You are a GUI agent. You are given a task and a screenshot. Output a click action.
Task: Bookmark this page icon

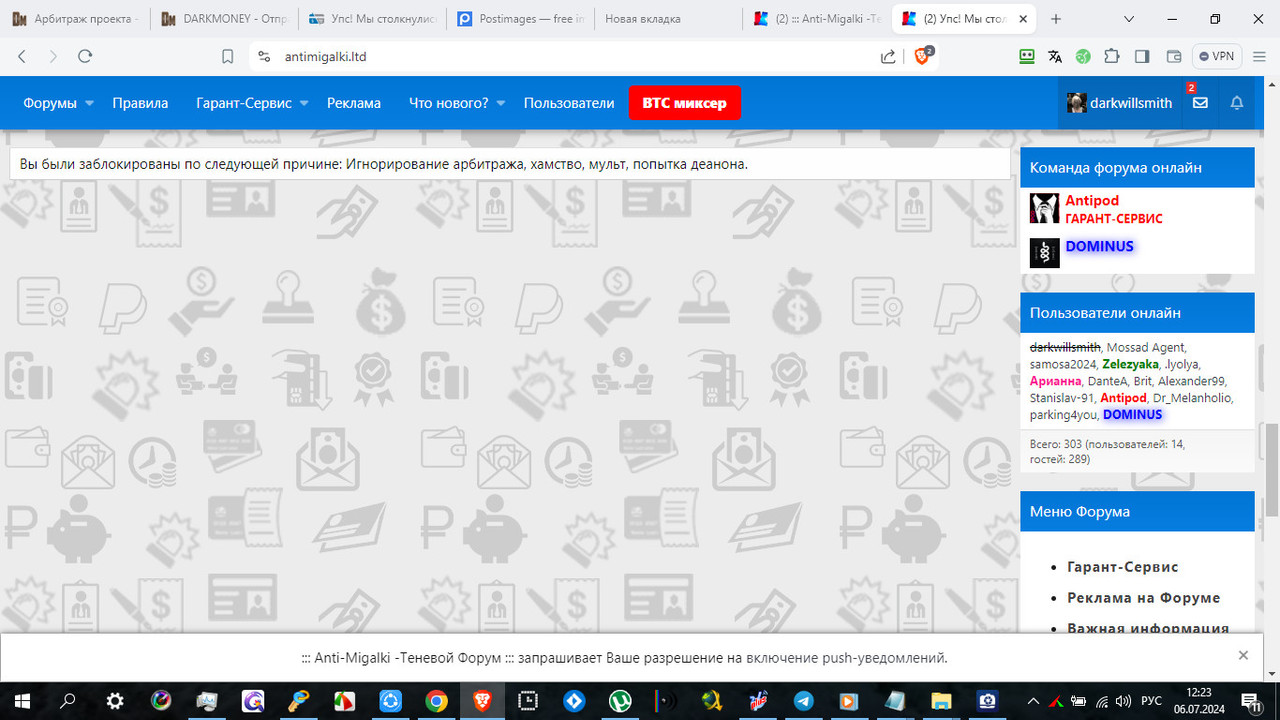click(x=228, y=57)
